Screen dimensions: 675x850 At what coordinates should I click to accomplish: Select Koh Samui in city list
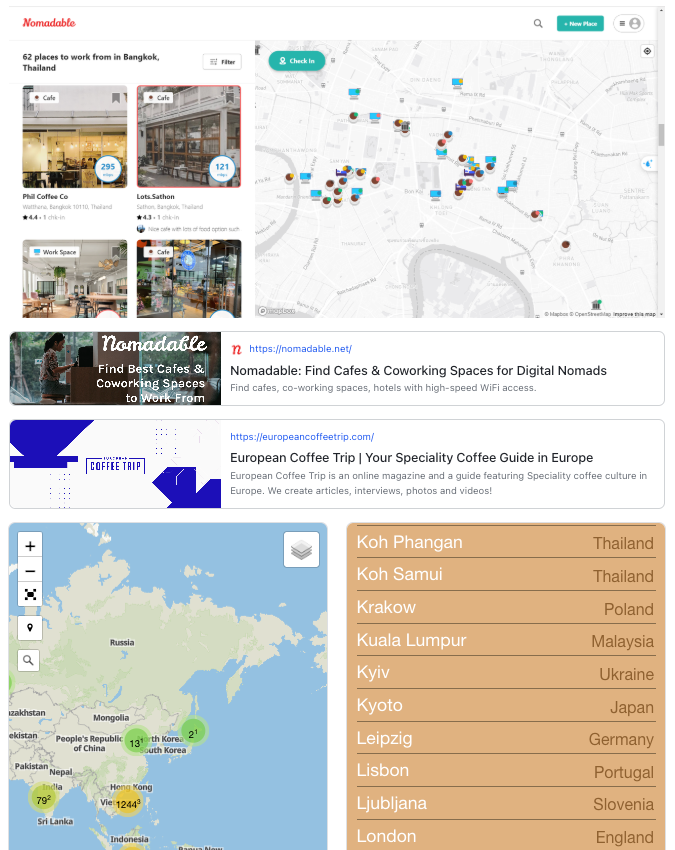point(505,575)
